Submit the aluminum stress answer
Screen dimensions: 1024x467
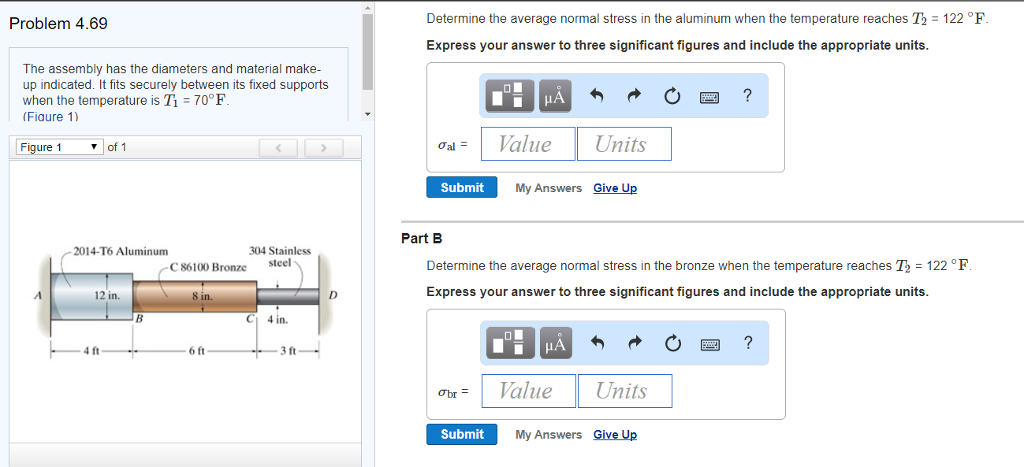tap(462, 188)
